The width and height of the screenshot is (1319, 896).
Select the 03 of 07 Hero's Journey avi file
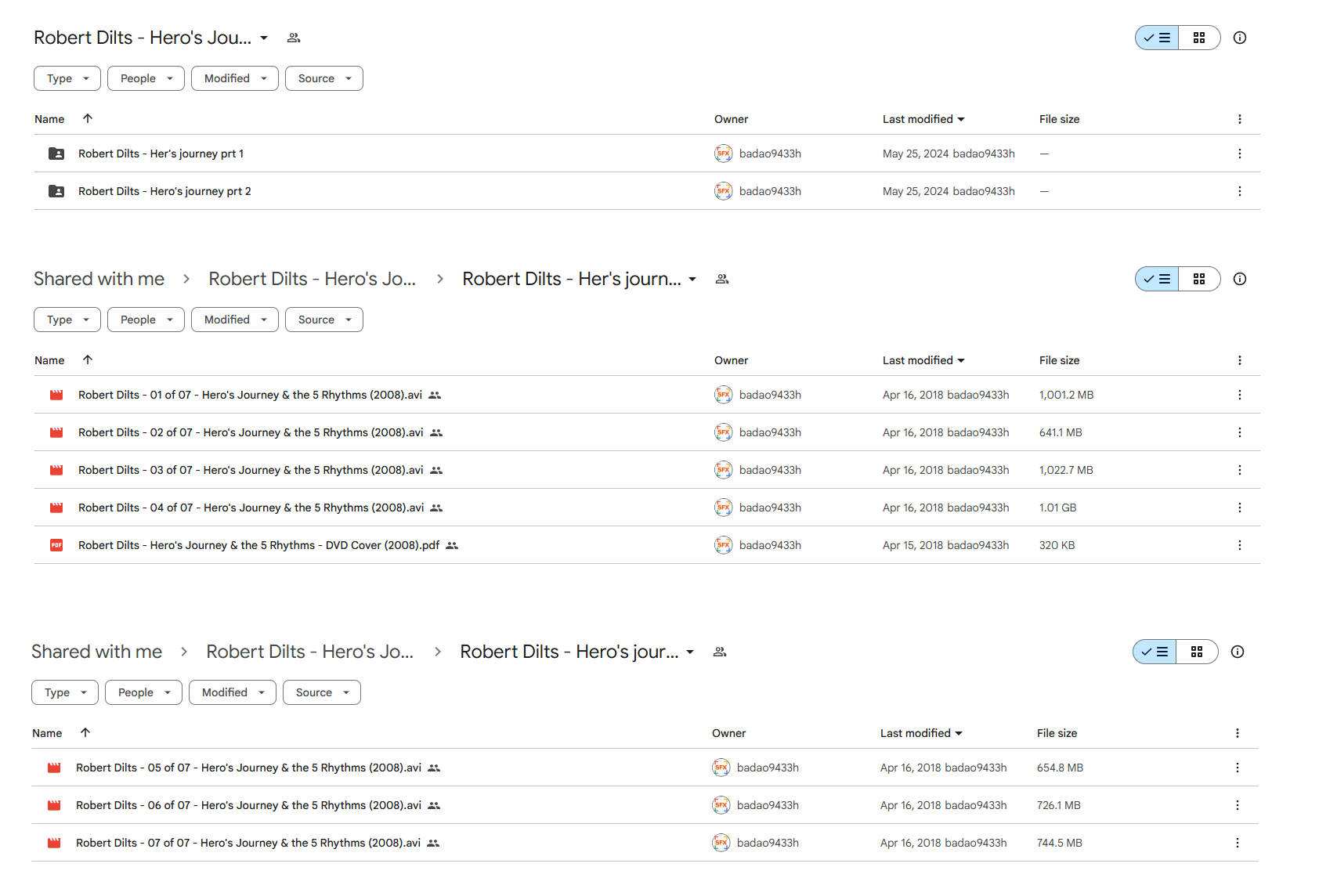click(647, 470)
